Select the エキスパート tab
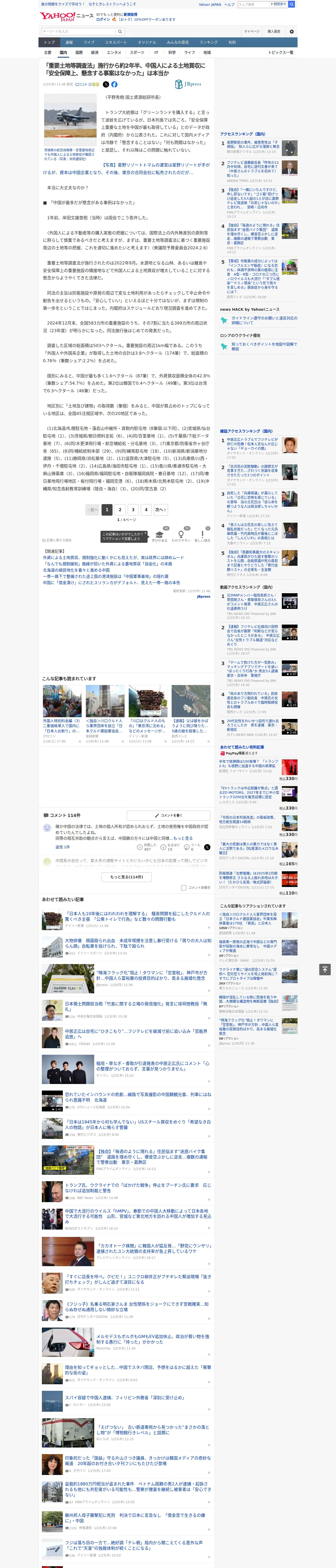 116,43
